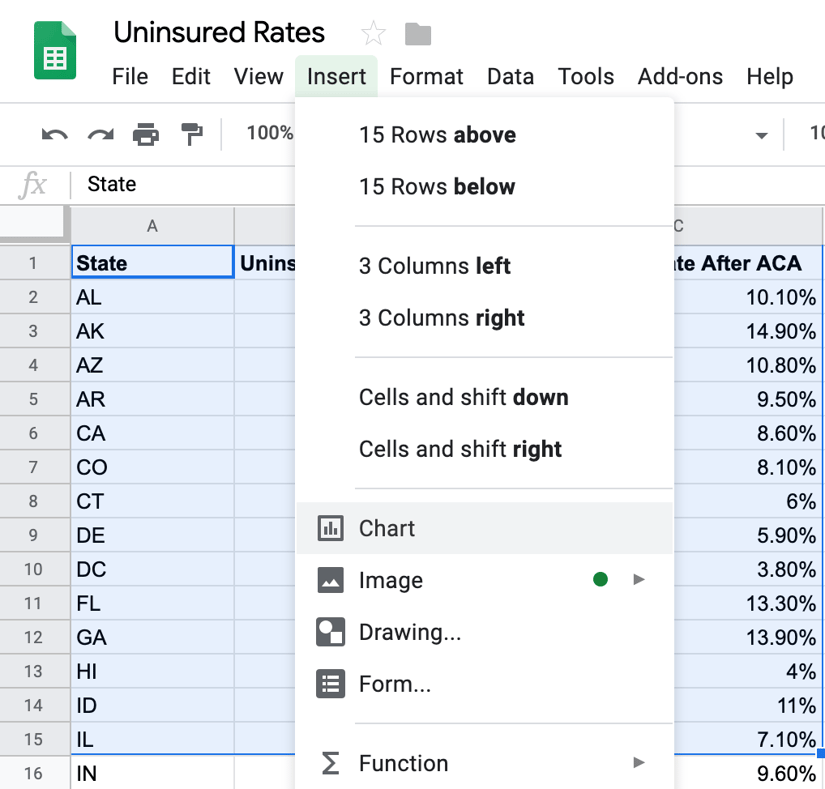This screenshot has width=825, height=789.
Task: Choose Cells and shift down
Action: click(x=464, y=397)
